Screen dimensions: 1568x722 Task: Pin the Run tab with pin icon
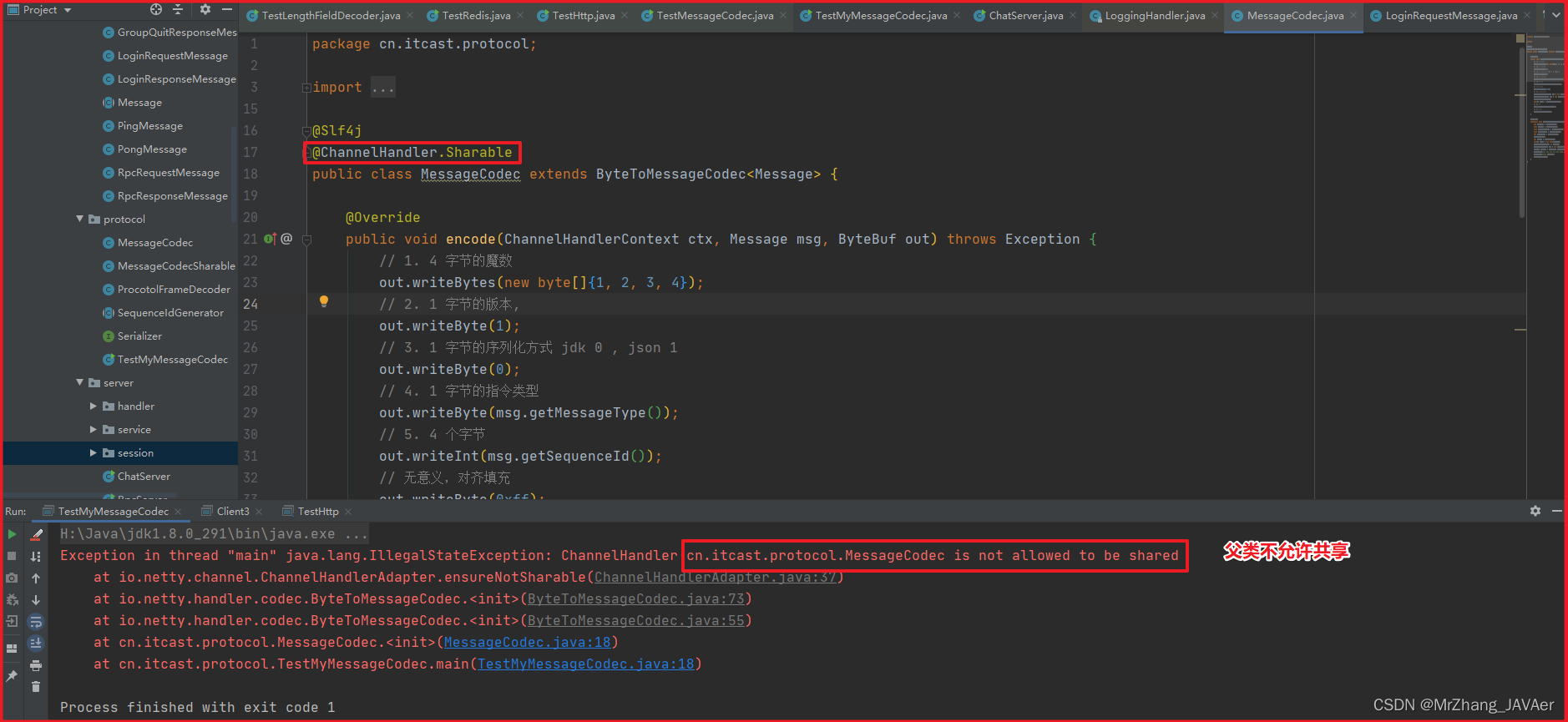pyautogui.click(x=12, y=675)
